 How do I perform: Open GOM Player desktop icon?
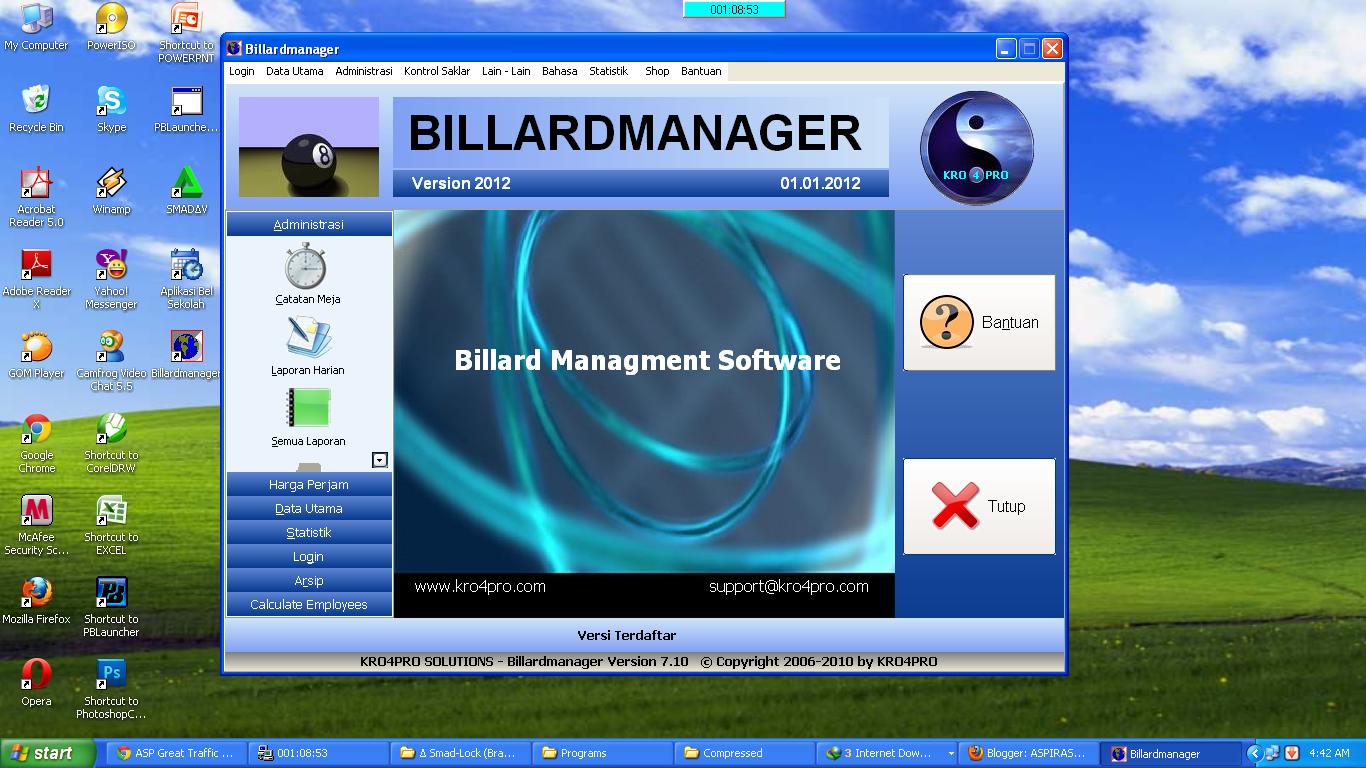pos(36,355)
